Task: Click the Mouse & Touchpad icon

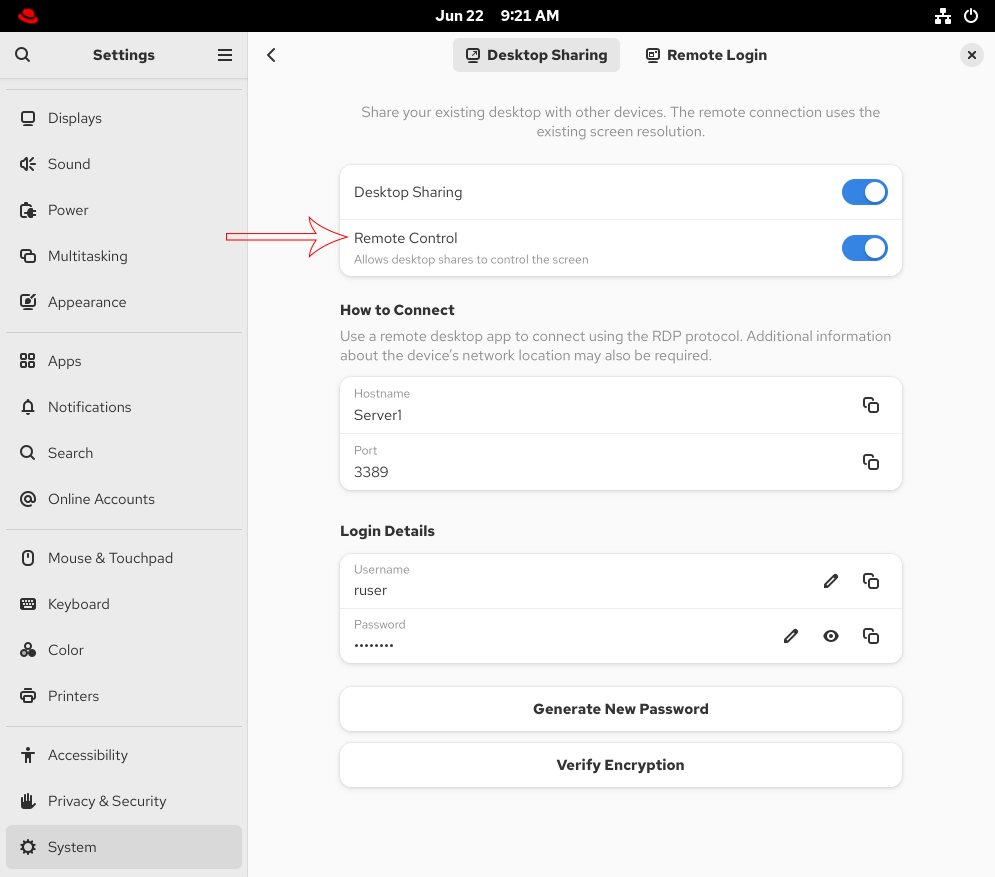Action: 28,558
